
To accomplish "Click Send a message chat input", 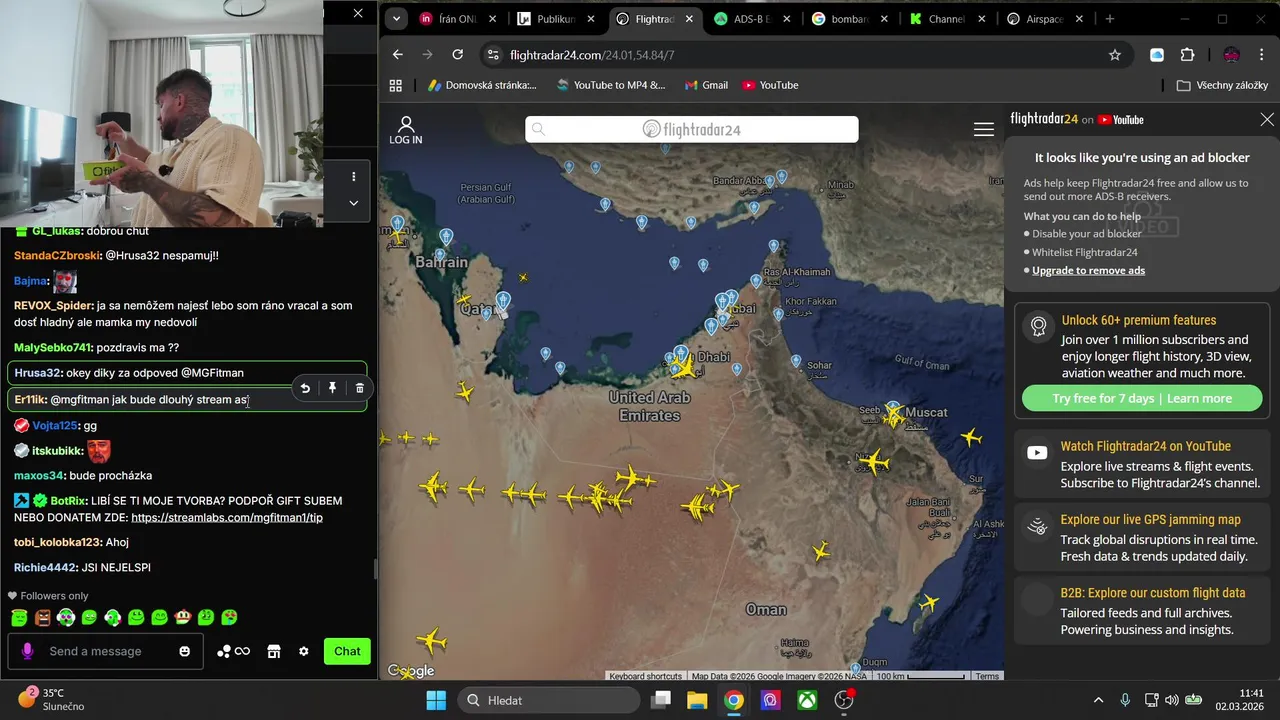I will (x=105, y=651).
